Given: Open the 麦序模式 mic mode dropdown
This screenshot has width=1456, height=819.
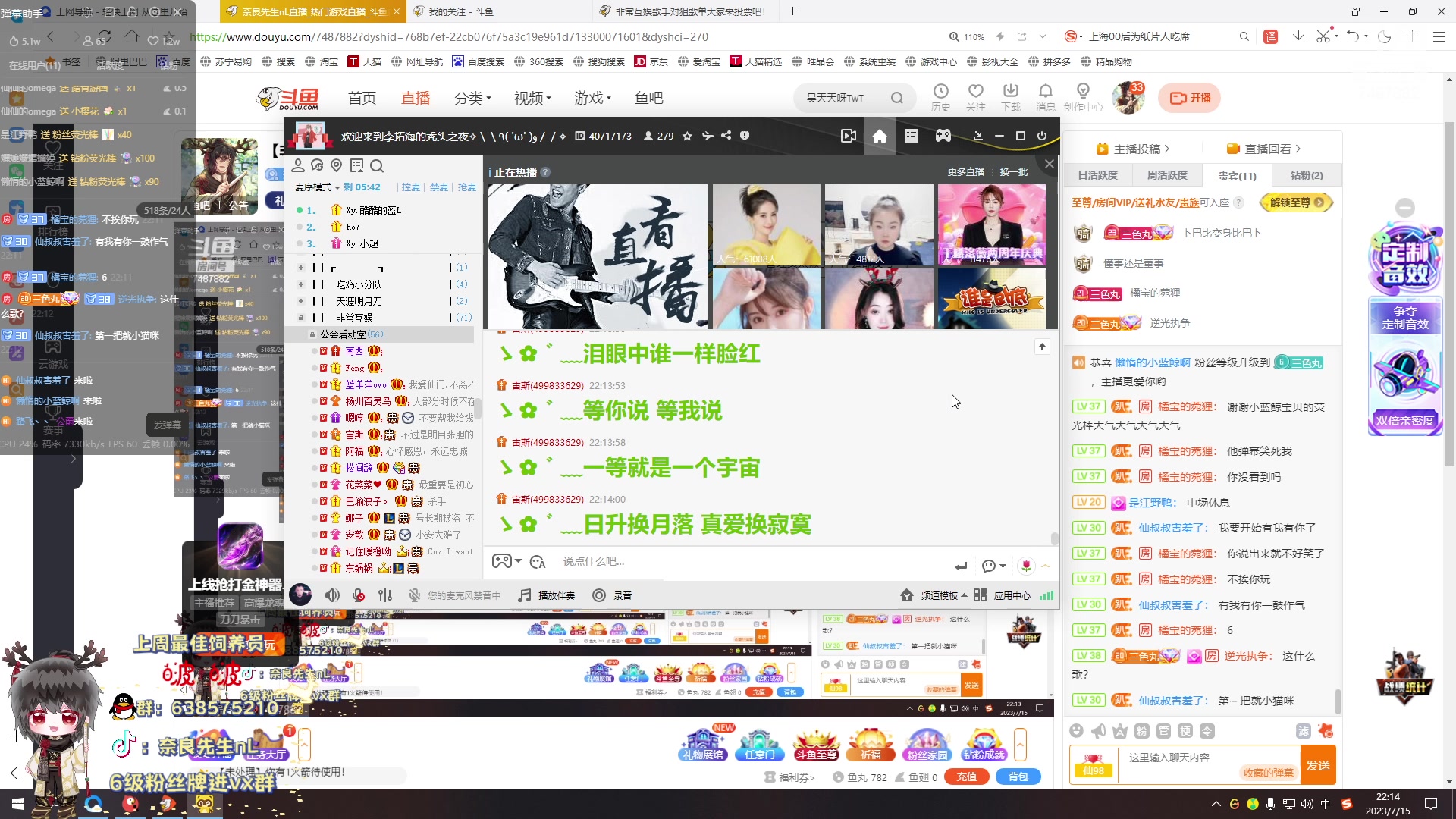Looking at the screenshot, I should click(x=317, y=187).
